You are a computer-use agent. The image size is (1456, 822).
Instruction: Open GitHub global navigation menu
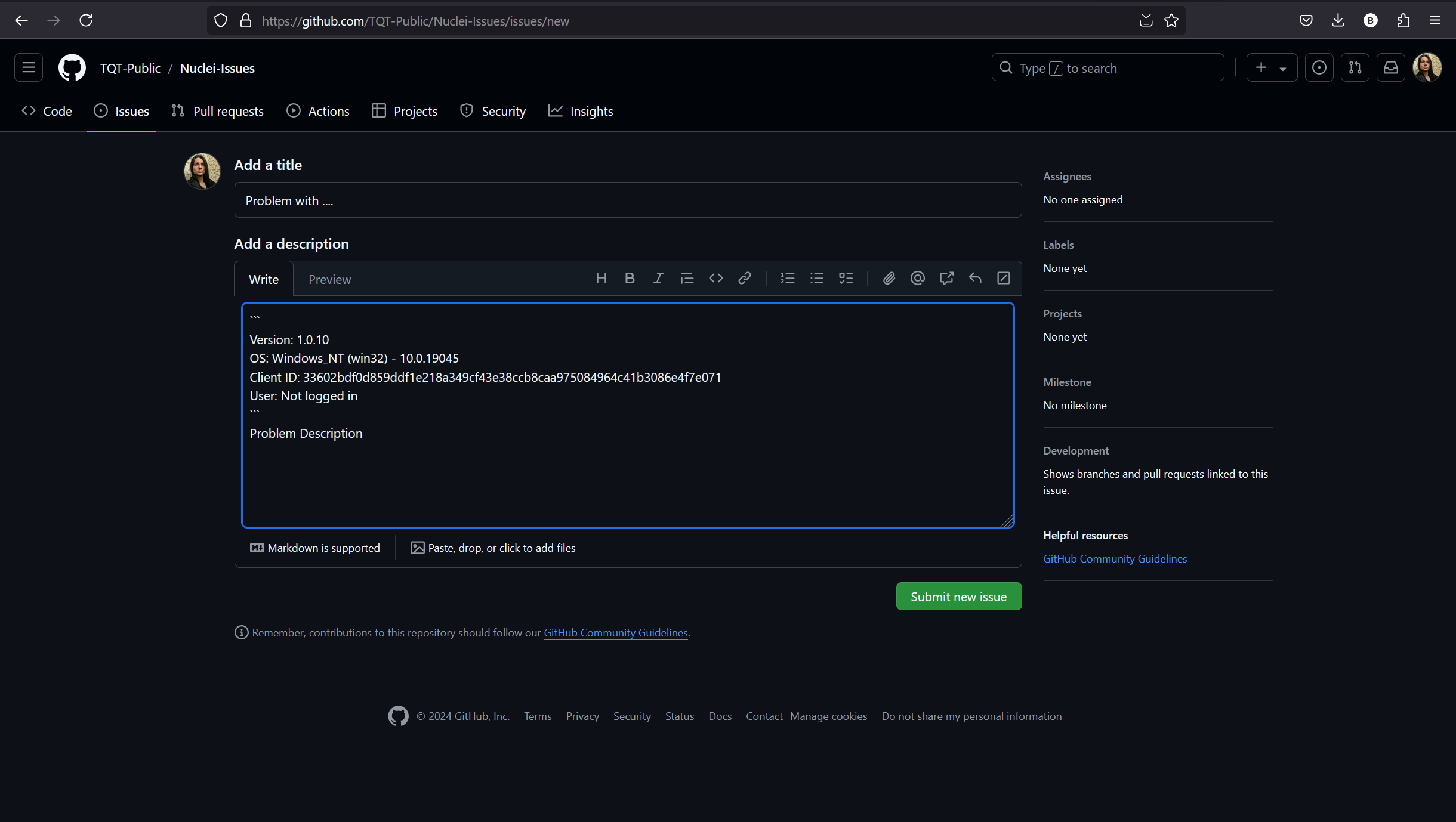click(29, 68)
